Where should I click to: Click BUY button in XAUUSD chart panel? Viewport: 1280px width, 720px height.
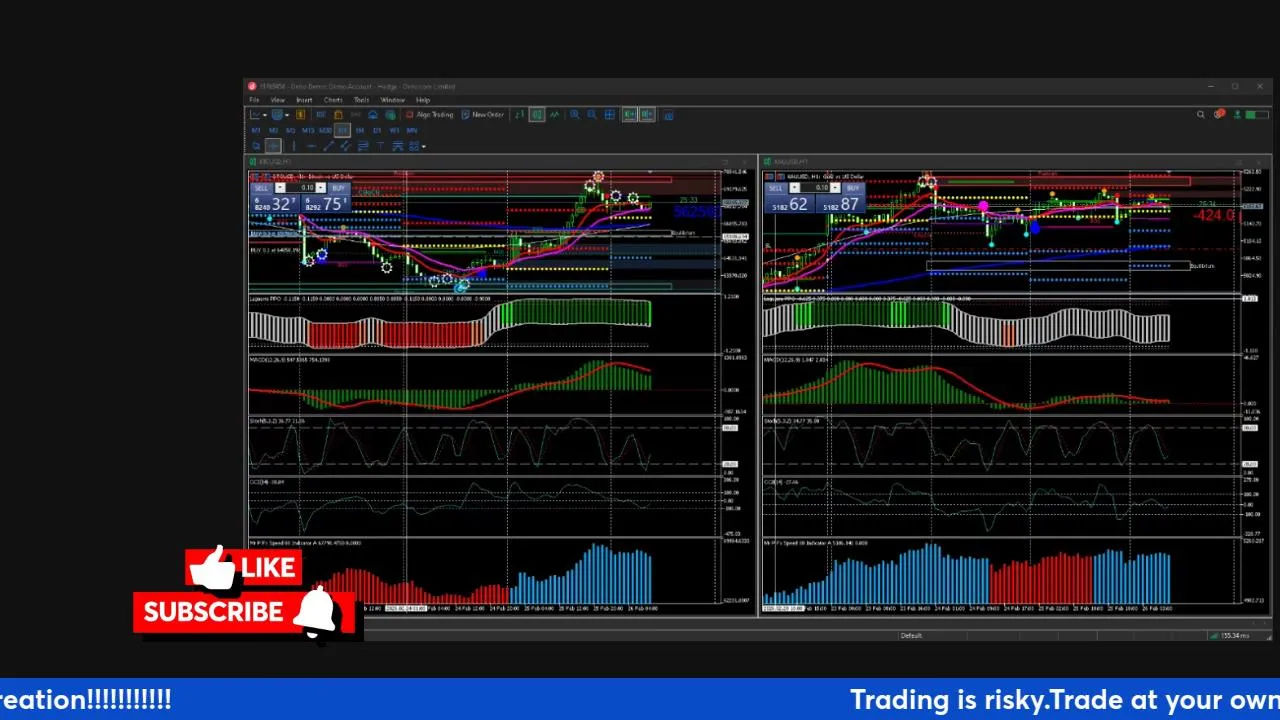tap(853, 188)
